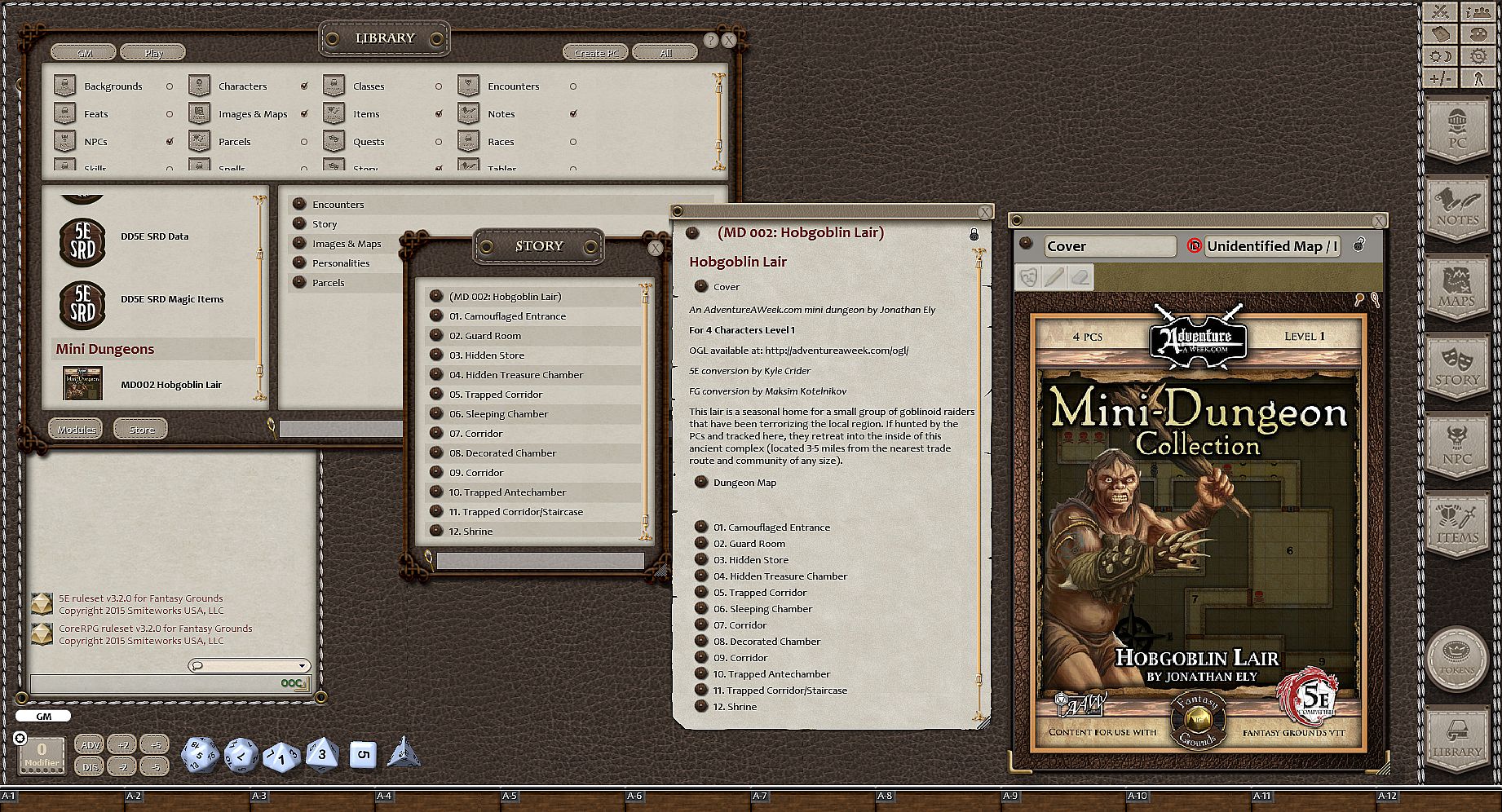Open the Options gear icon
This screenshot has height=812, width=1502.
click(1478, 56)
